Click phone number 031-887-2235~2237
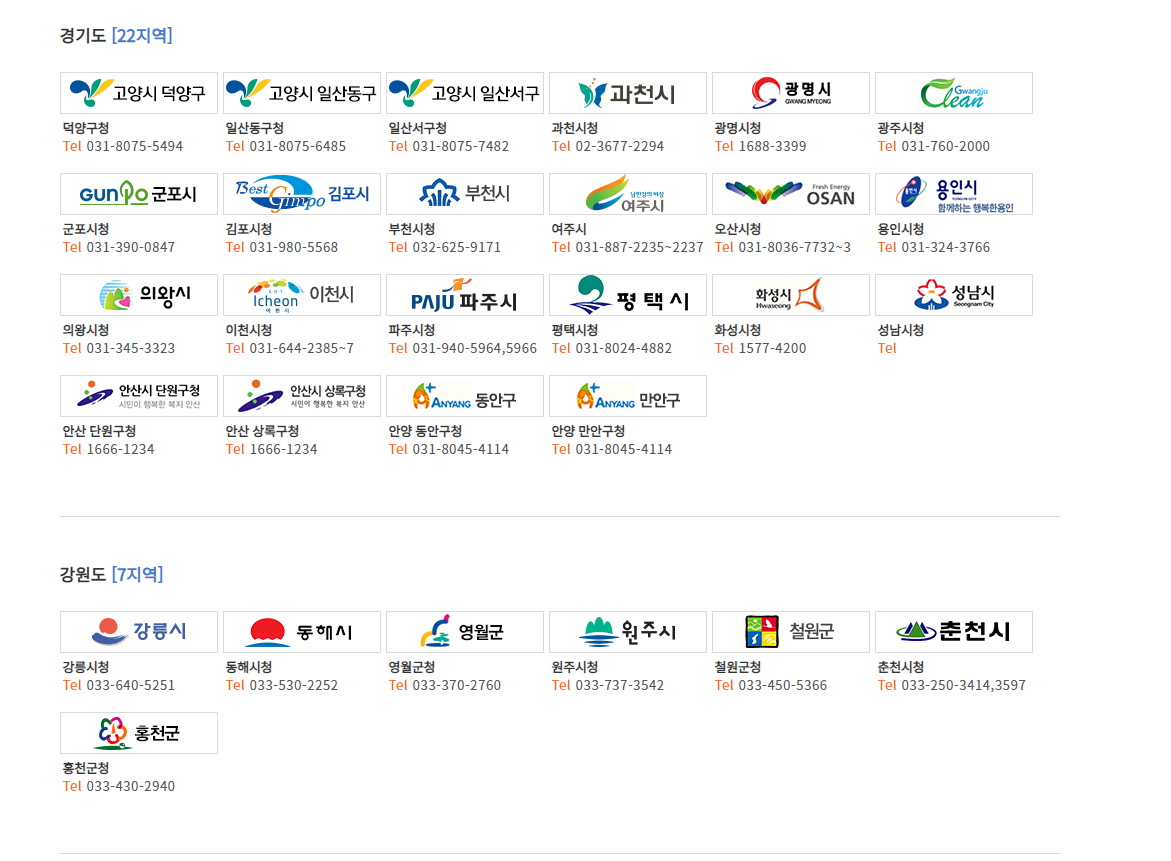Viewport: 1171px width, 861px height. pyautogui.click(x=639, y=247)
